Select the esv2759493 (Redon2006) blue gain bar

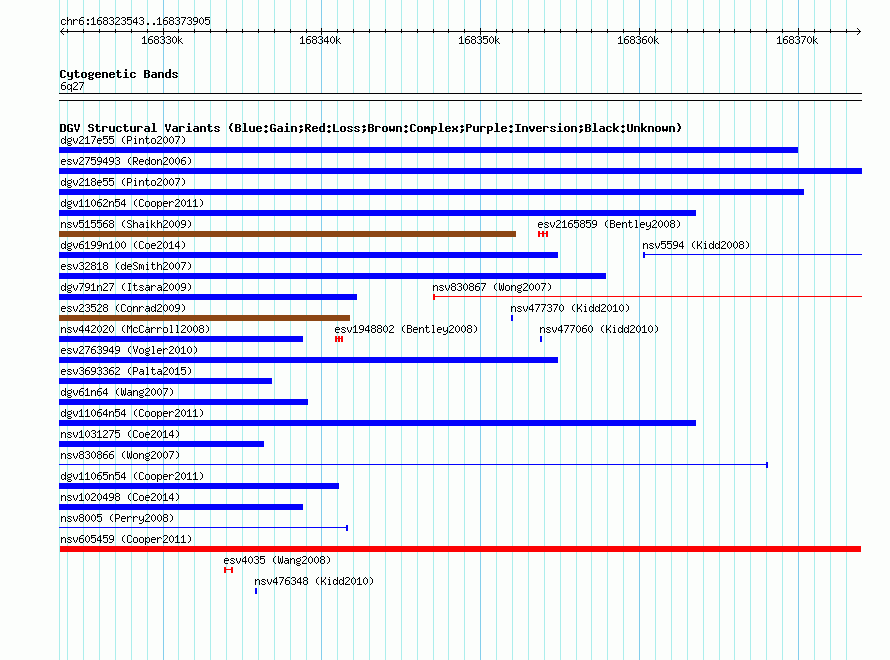pos(460,171)
